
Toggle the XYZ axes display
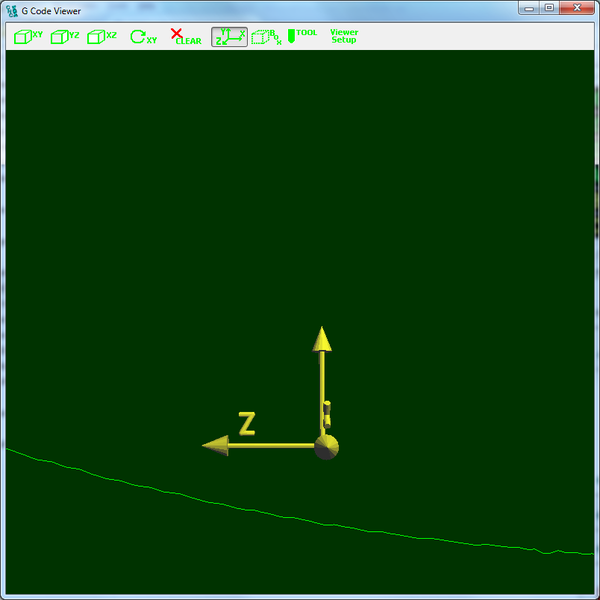(x=230, y=37)
